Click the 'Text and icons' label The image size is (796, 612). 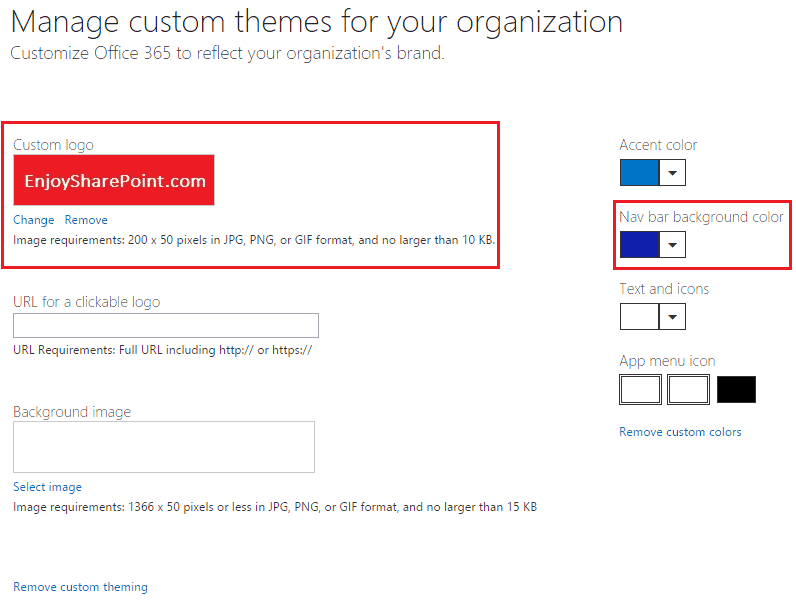pos(664,289)
